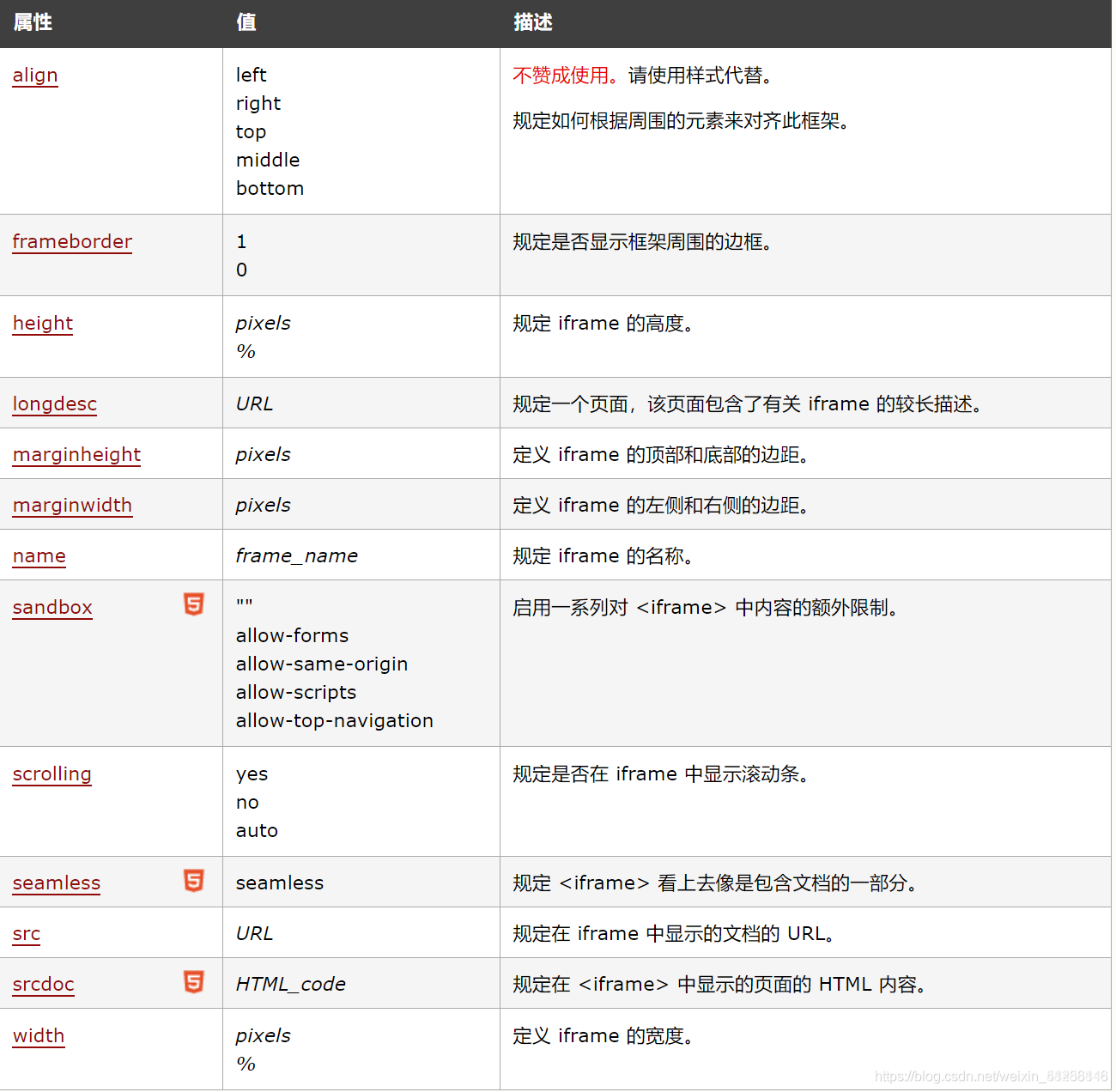
Task: Select the src attribute link
Action: (26, 934)
